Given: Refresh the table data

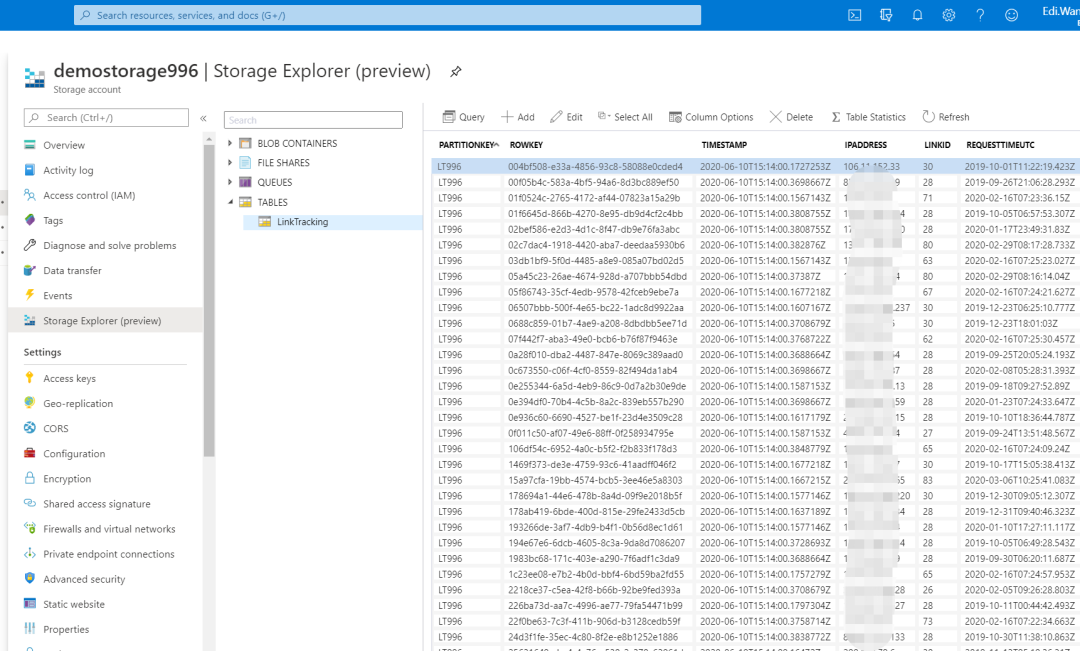Looking at the screenshot, I should [x=946, y=117].
